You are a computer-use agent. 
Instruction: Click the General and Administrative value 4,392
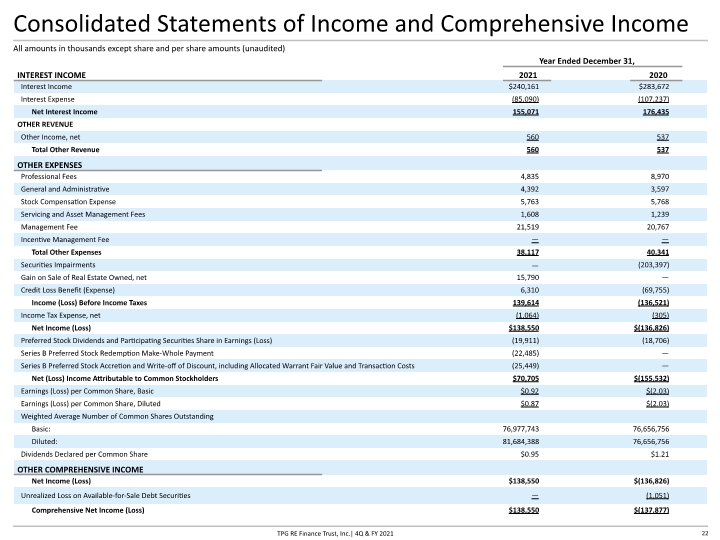pyautogui.click(x=529, y=189)
